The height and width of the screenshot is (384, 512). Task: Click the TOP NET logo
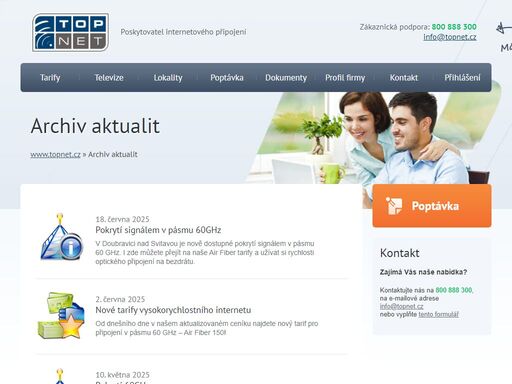point(70,32)
